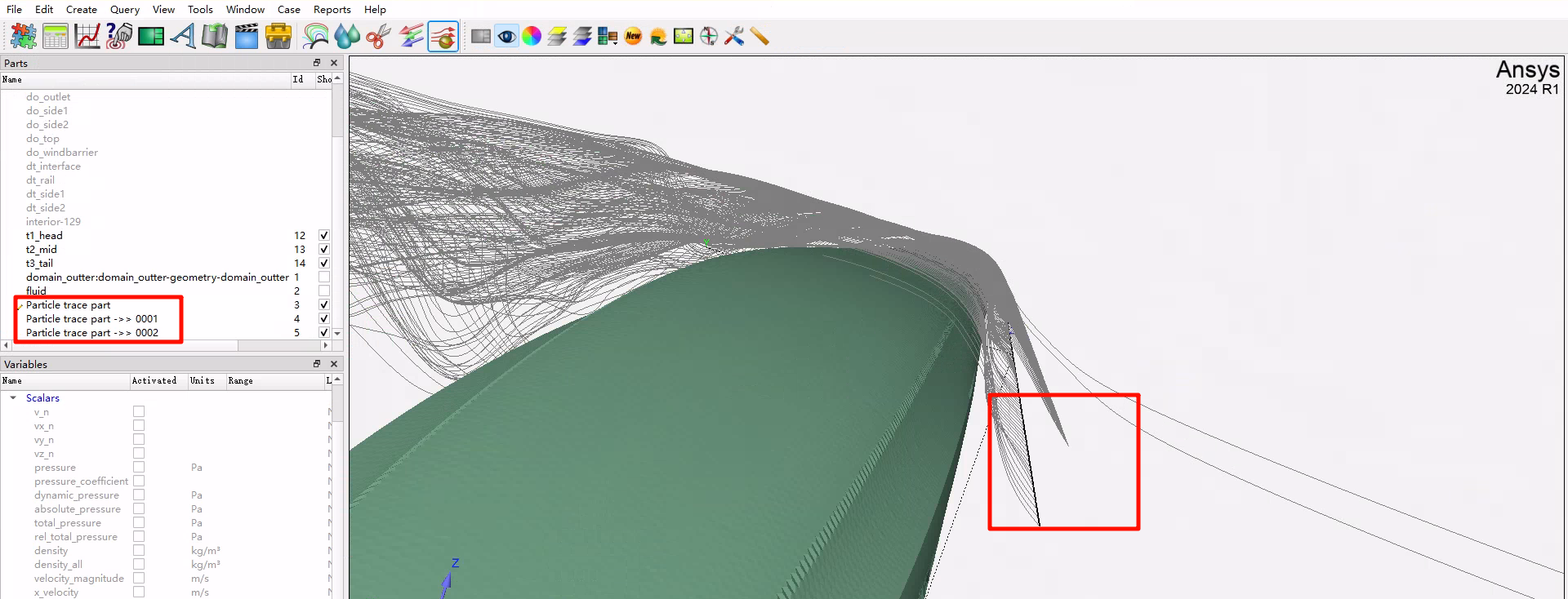
Task: Click the color wheel icon
Action: (x=532, y=37)
